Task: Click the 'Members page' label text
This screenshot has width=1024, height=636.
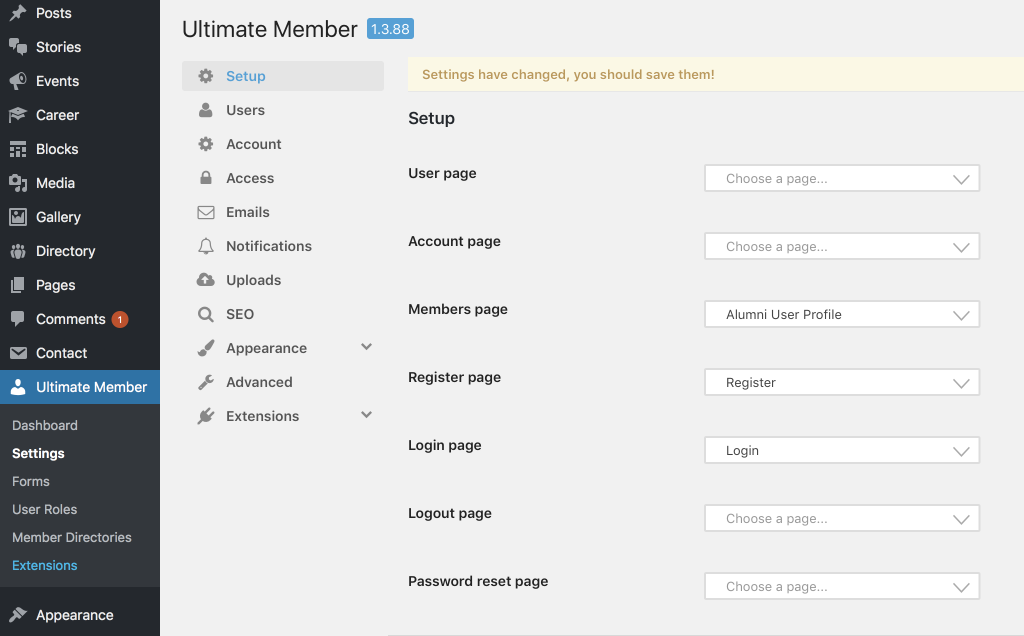Action: click(458, 309)
